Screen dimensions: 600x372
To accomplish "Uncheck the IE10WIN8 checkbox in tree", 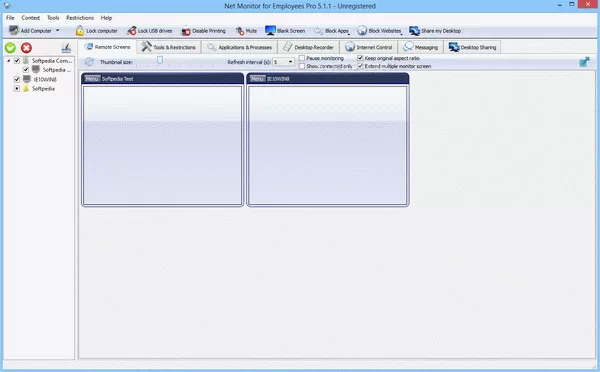I will (17, 79).
